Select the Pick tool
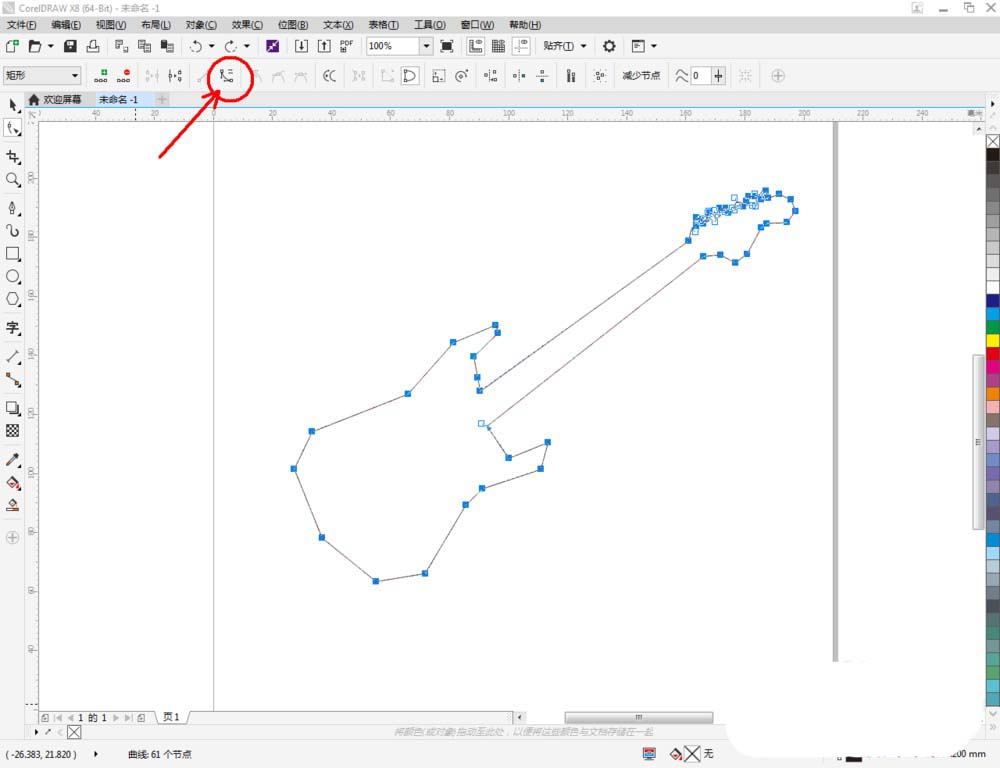1000x768 pixels. [13, 105]
